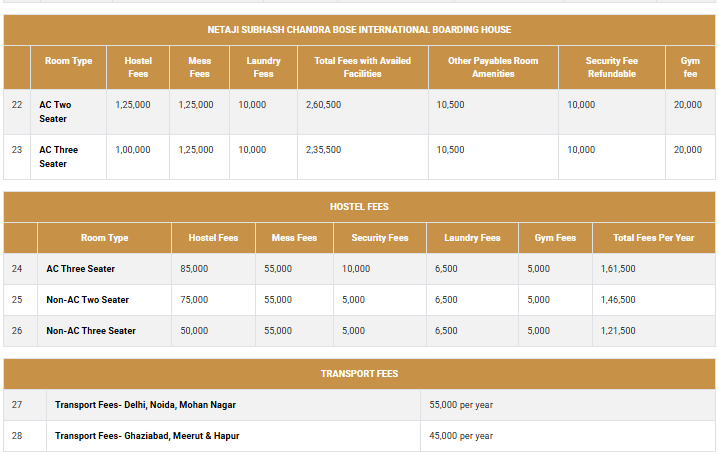Click the Total Fees with Availed Facilities header
This screenshot has height=454, width=718.
[362, 67]
